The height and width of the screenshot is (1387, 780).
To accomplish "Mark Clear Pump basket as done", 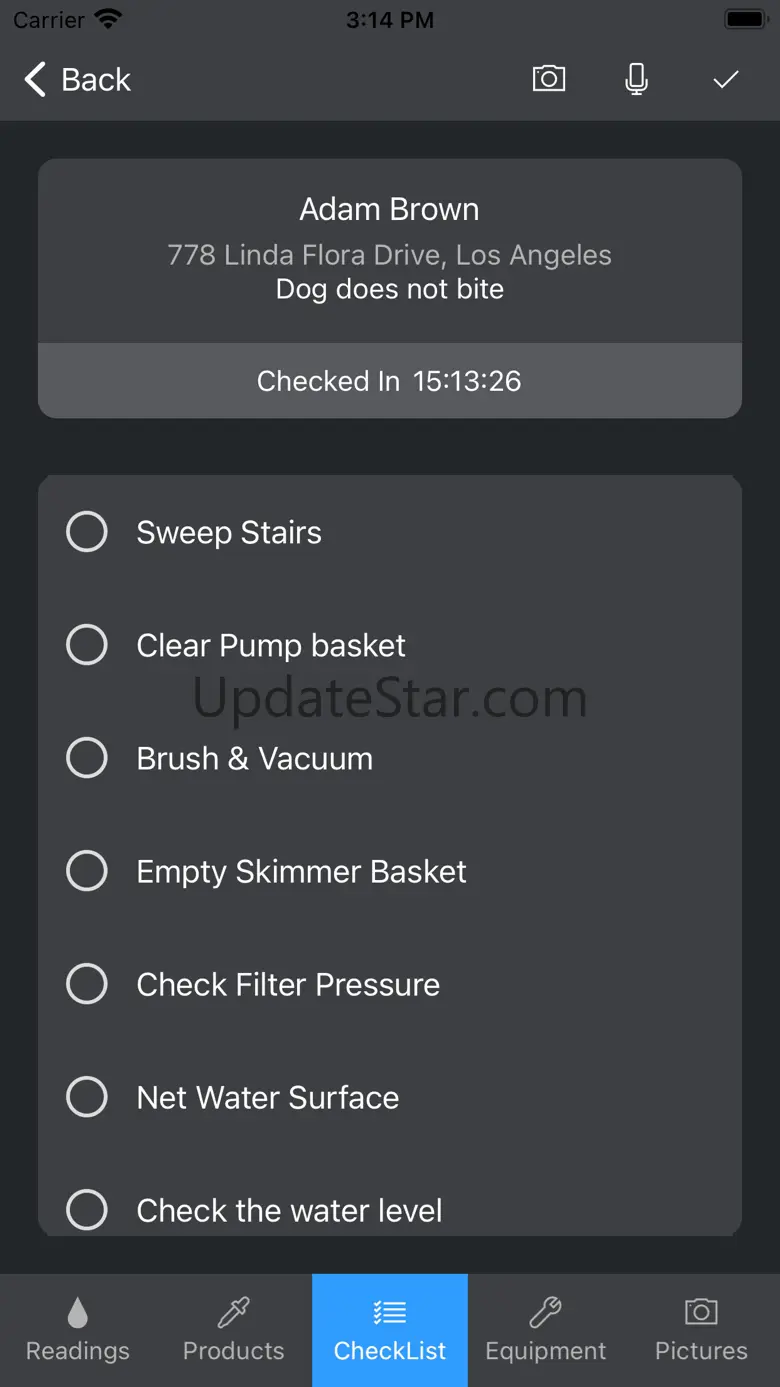I will (87, 645).
